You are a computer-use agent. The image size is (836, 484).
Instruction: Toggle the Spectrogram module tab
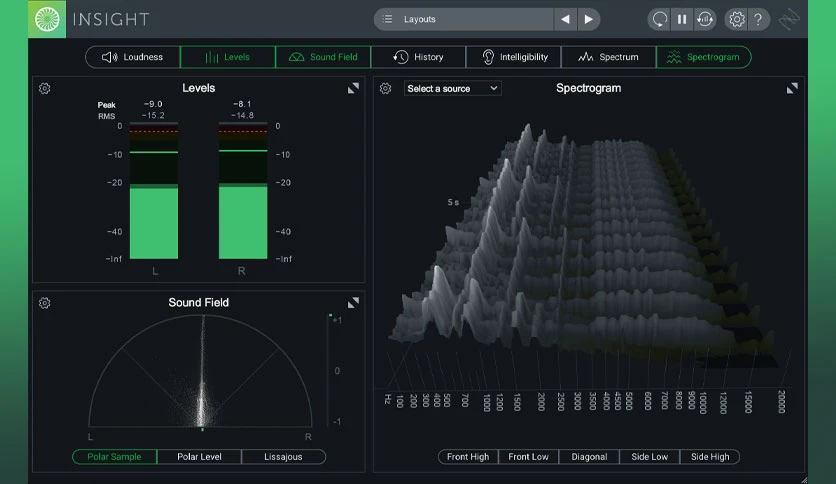pyautogui.click(x=704, y=57)
